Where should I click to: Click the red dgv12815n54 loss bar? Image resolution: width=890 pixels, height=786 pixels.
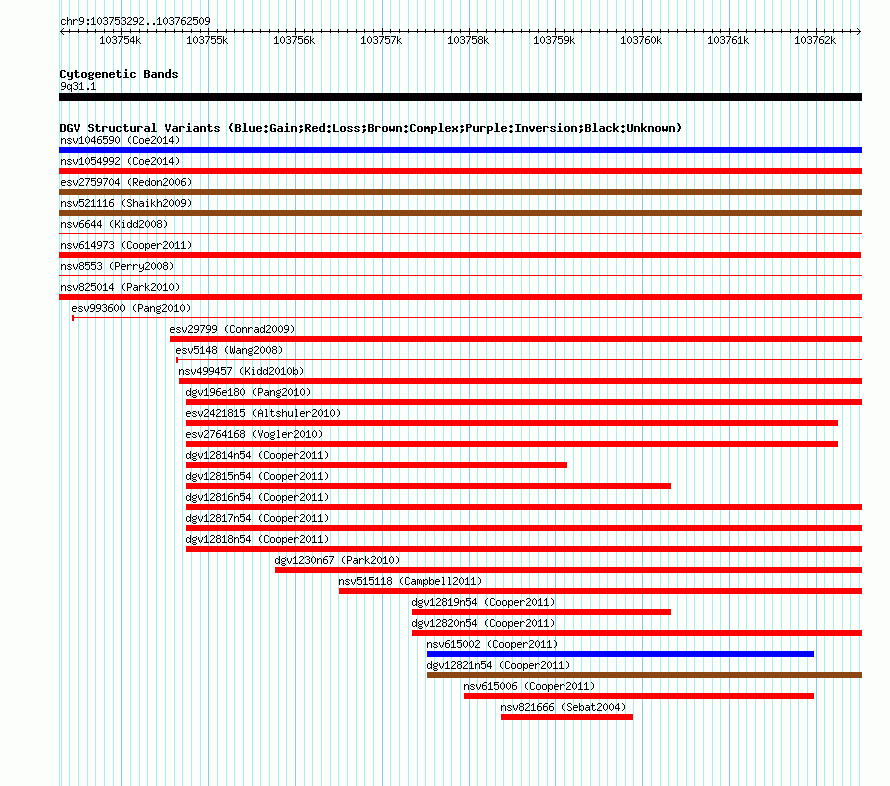(x=429, y=486)
